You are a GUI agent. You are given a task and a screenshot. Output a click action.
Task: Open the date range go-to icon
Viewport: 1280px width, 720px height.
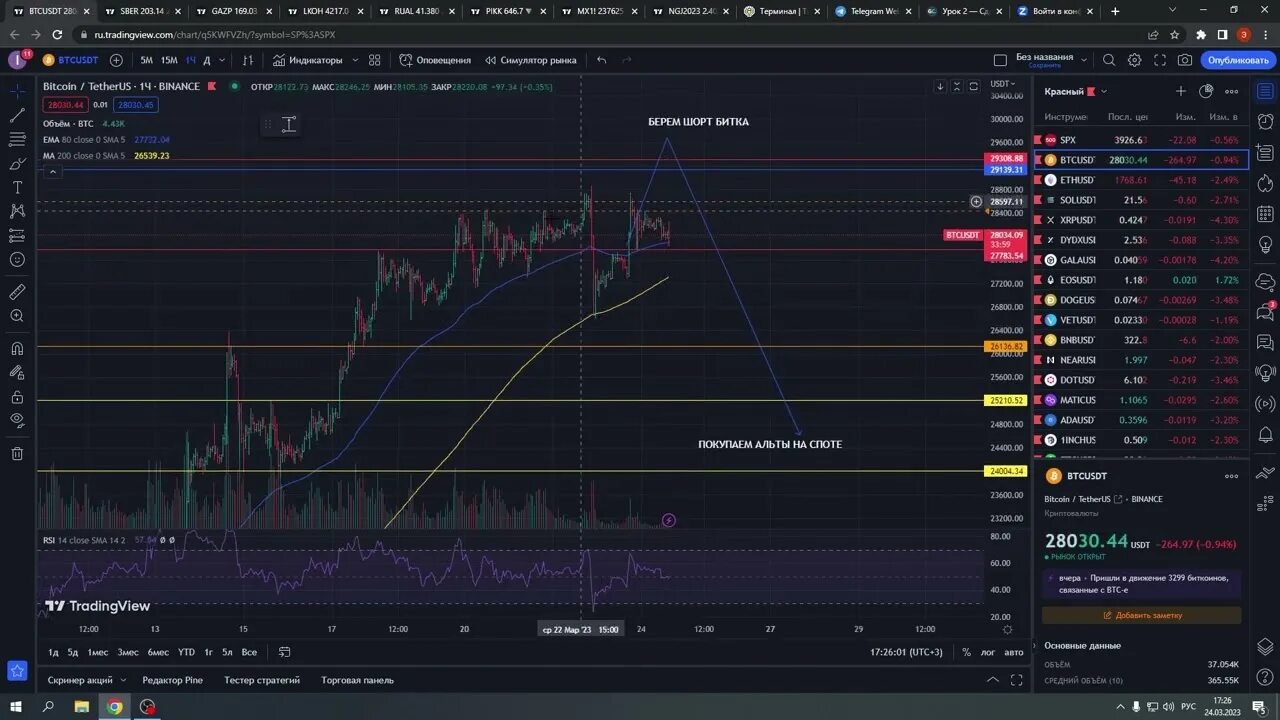point(284,652)
